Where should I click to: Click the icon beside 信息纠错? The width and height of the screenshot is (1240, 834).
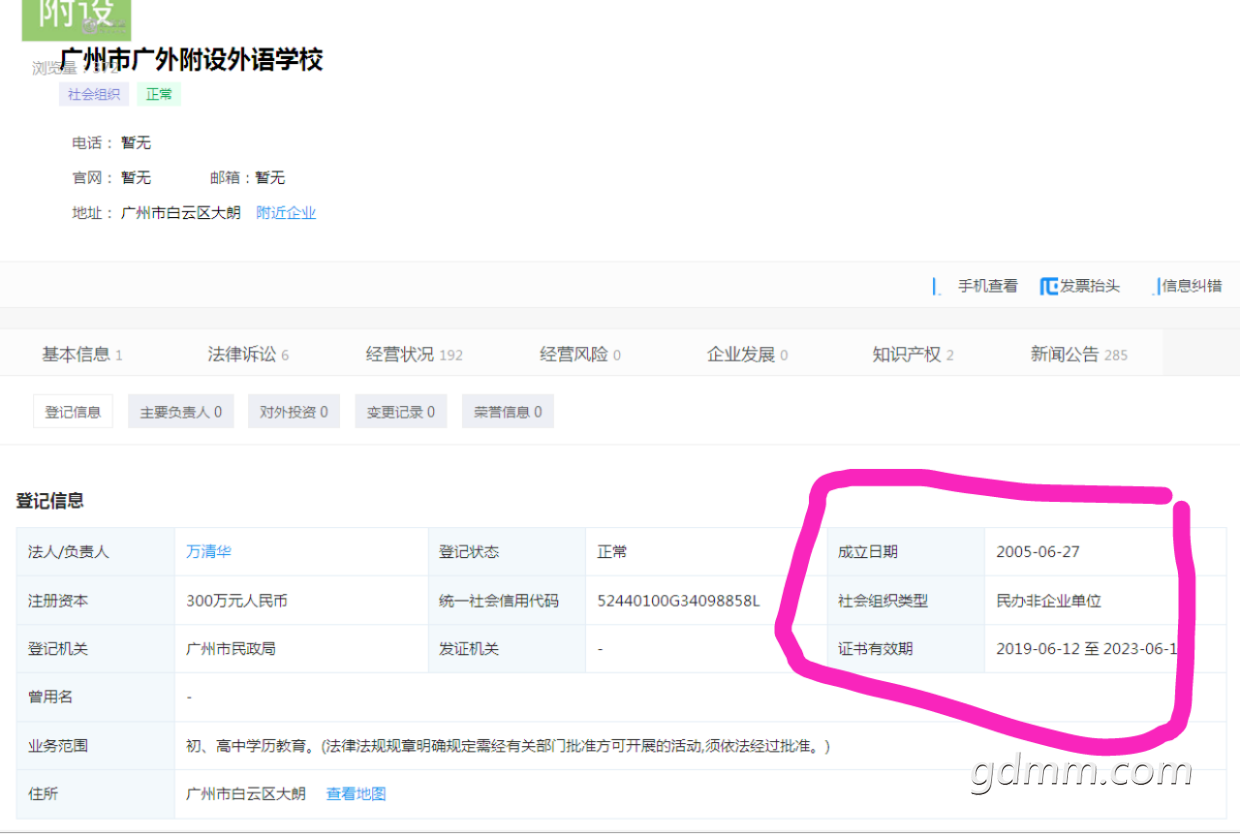pyautogui.click(x=1157, y=287)
